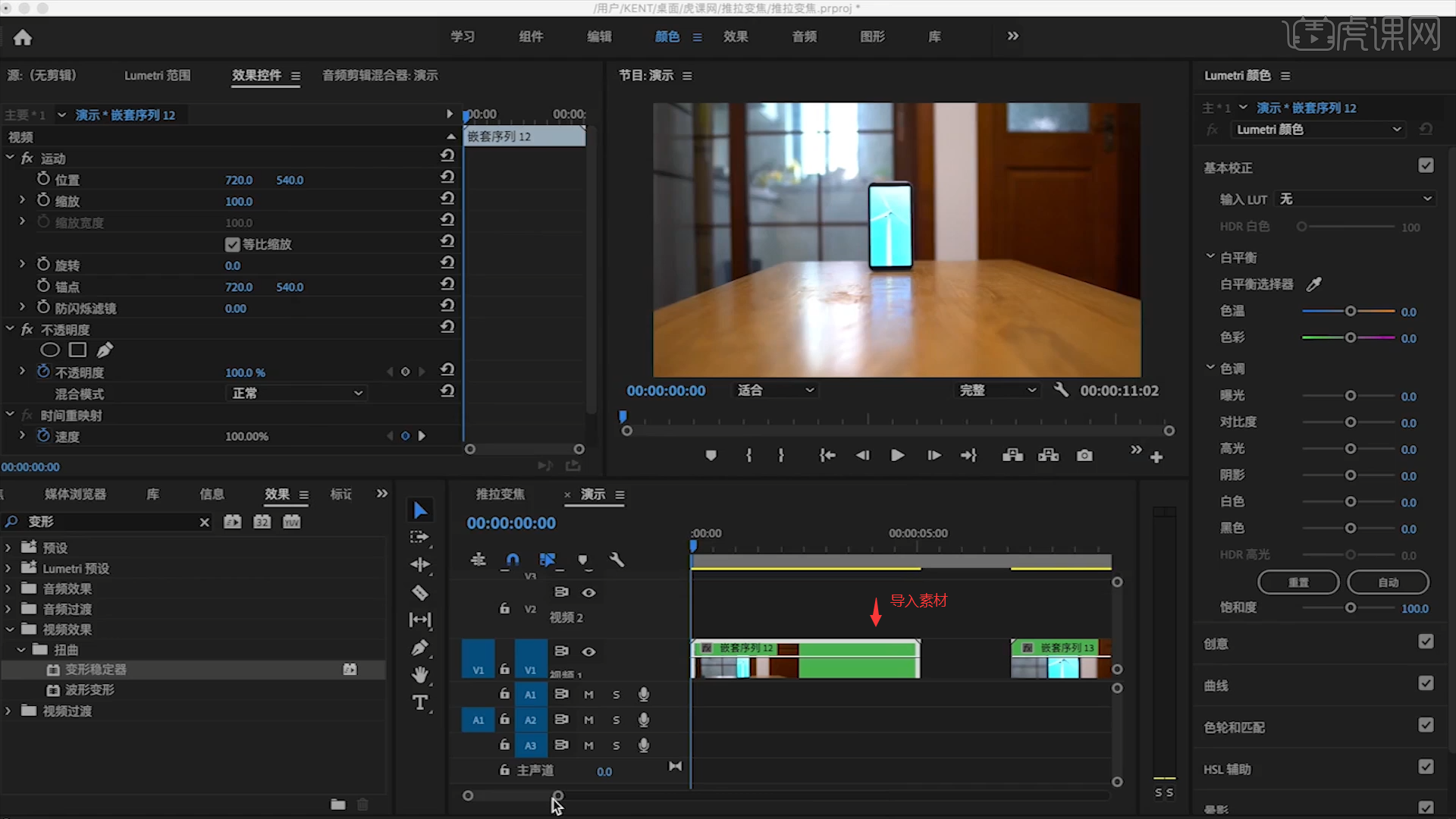Open blend mode dropdown

(x=297, y=393)
